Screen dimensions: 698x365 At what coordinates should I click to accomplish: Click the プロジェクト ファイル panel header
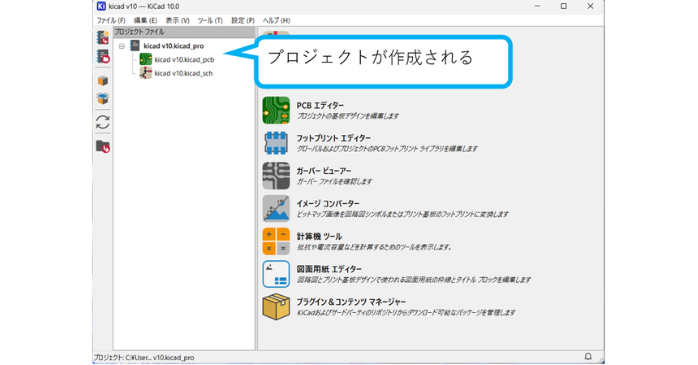tap(184, 32)
